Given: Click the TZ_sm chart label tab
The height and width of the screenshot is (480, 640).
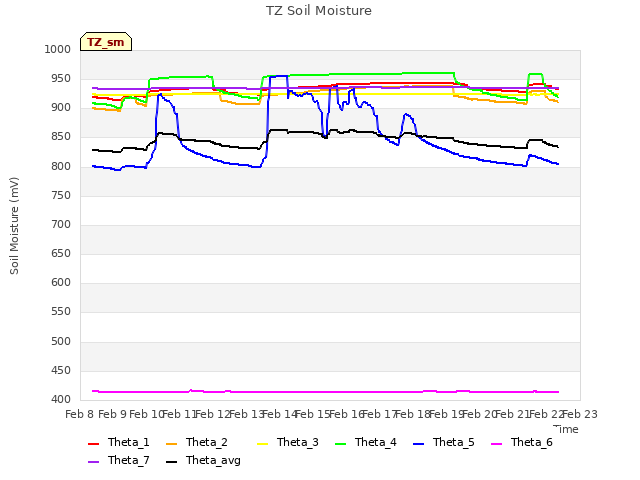Looking at the screenshot, I should (106, 42).
